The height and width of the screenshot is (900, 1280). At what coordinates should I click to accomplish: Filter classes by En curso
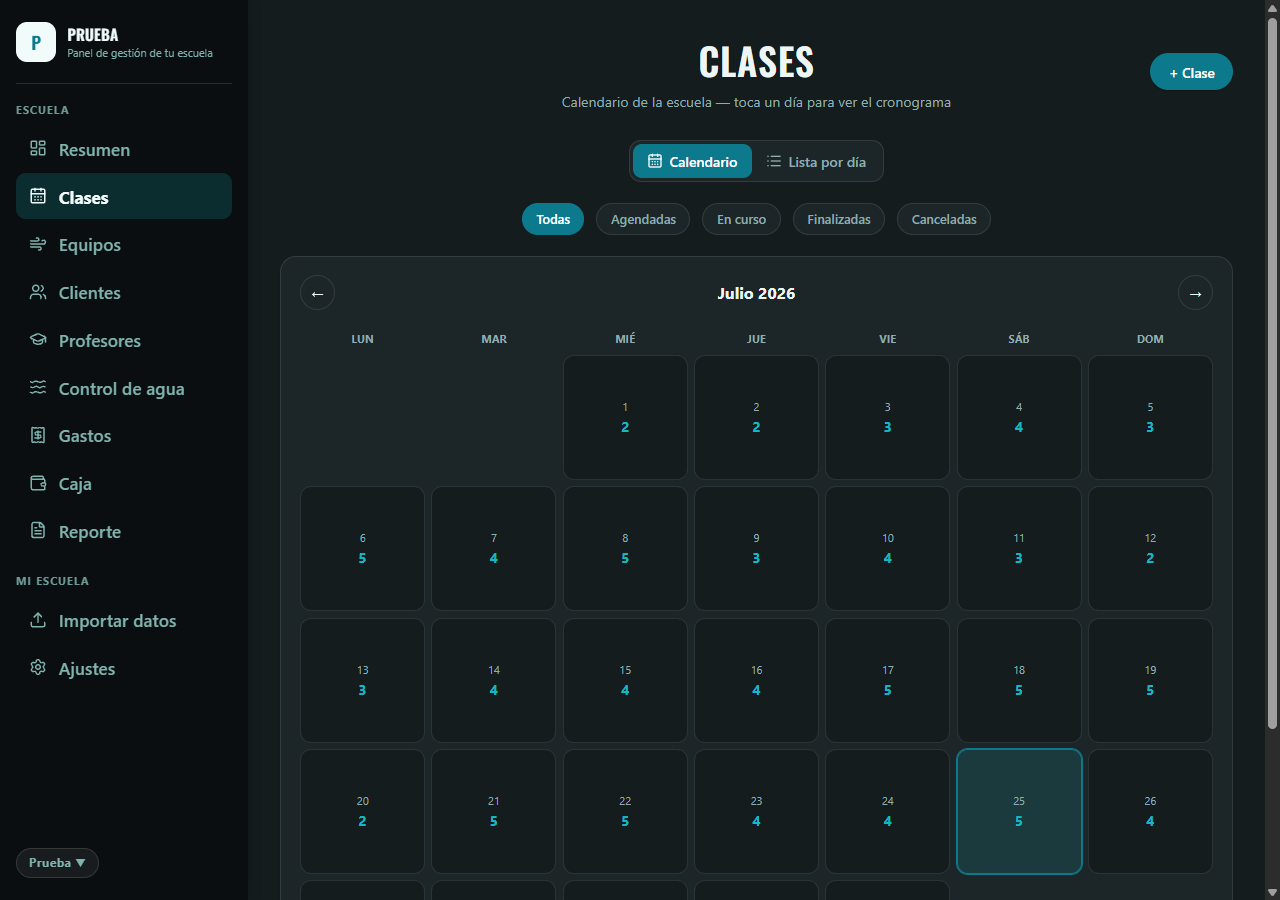coord(741,219)
